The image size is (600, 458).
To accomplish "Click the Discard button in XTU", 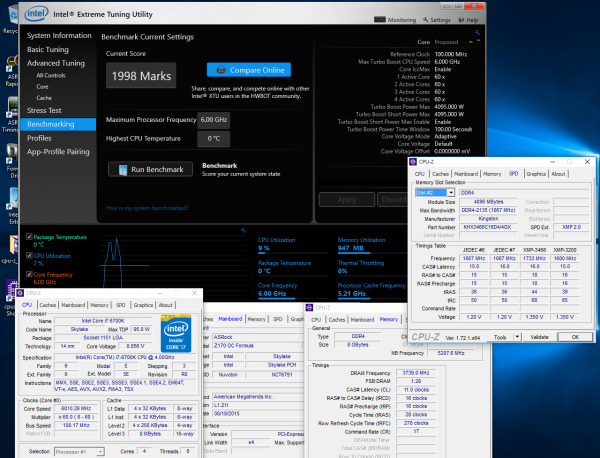I will 393,199.
